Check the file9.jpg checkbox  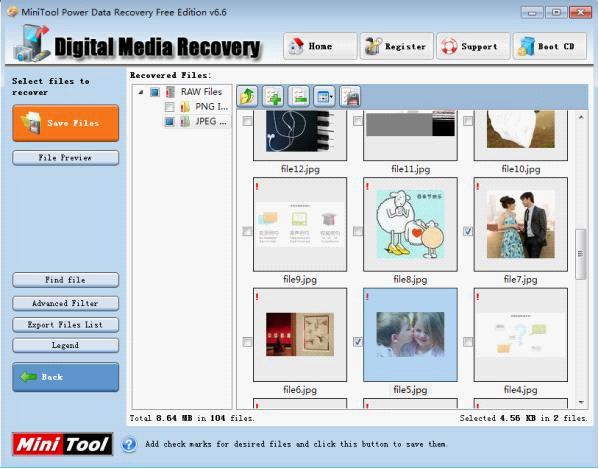(x=247, y=231)
